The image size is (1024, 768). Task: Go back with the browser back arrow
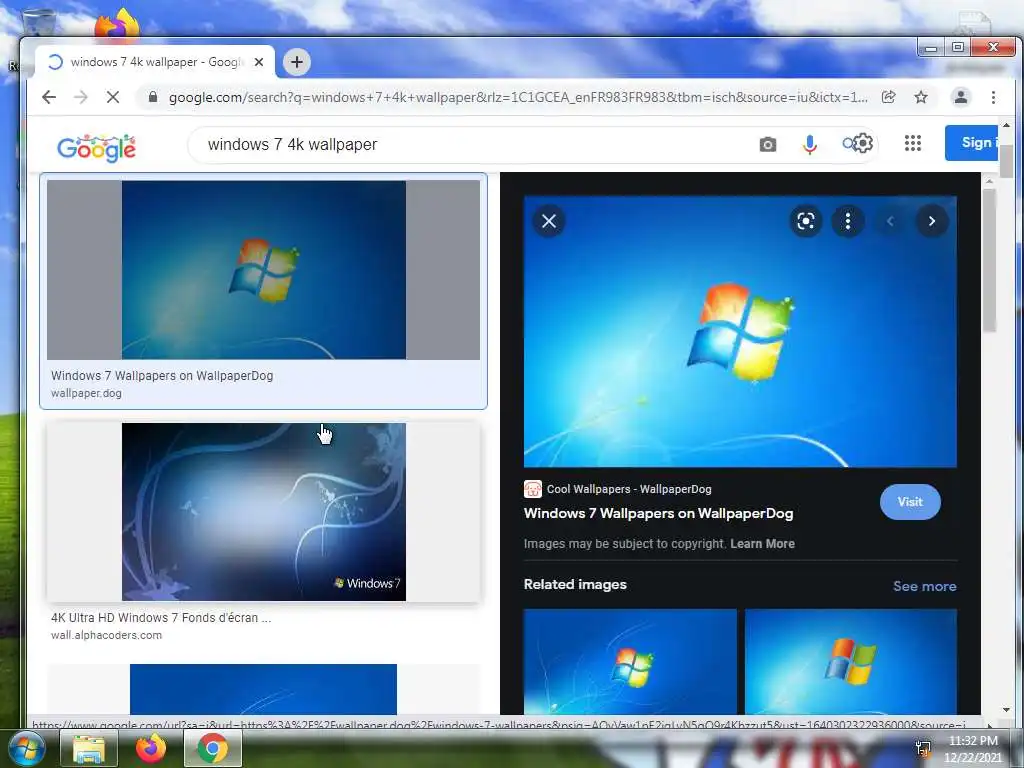pos(49,97)
